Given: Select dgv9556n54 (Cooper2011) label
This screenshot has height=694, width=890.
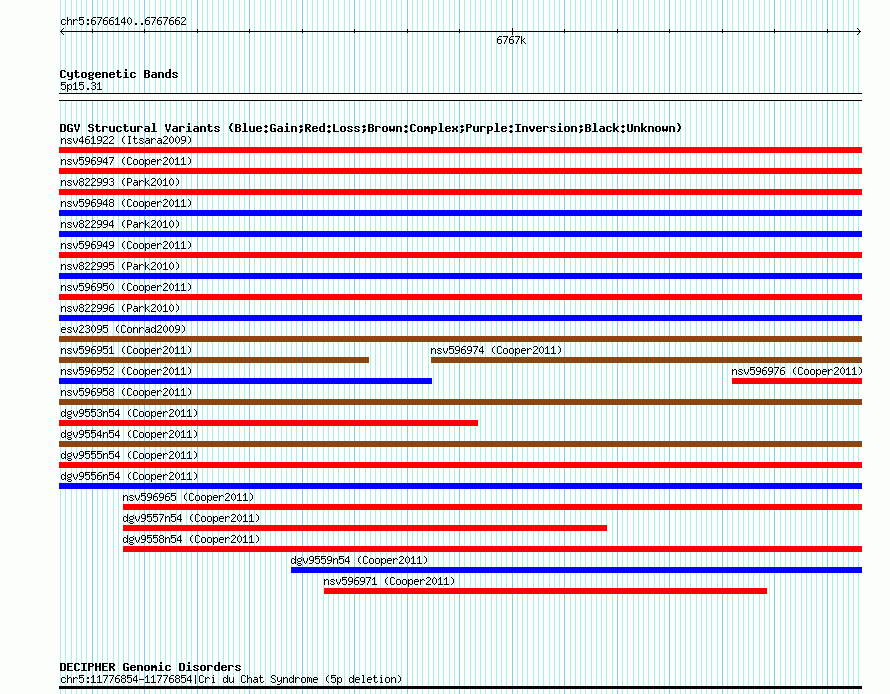Looking at the screenshot, I should point(129,476).
